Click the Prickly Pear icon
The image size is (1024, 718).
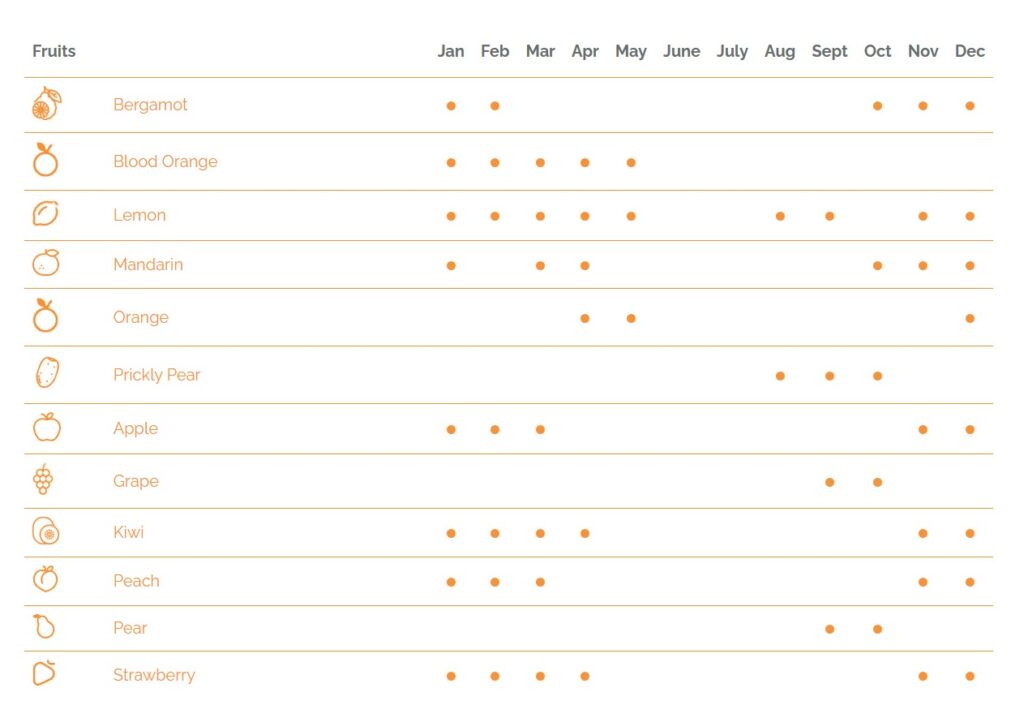[46, 373]
